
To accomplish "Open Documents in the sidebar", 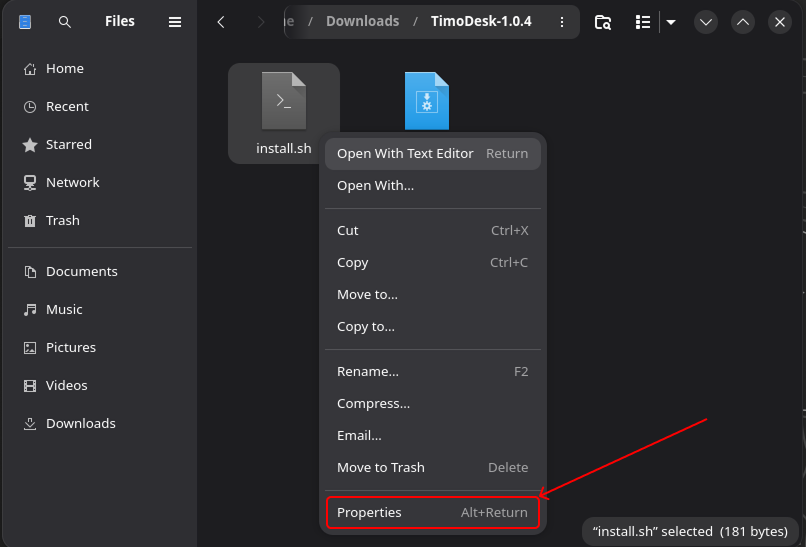I will (x=100, y=271).
